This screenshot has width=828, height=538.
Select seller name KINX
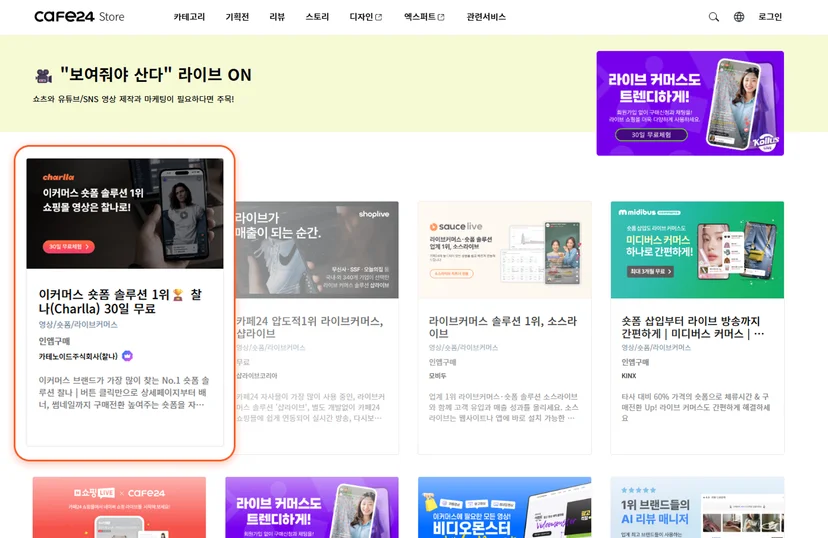point(629,376)
